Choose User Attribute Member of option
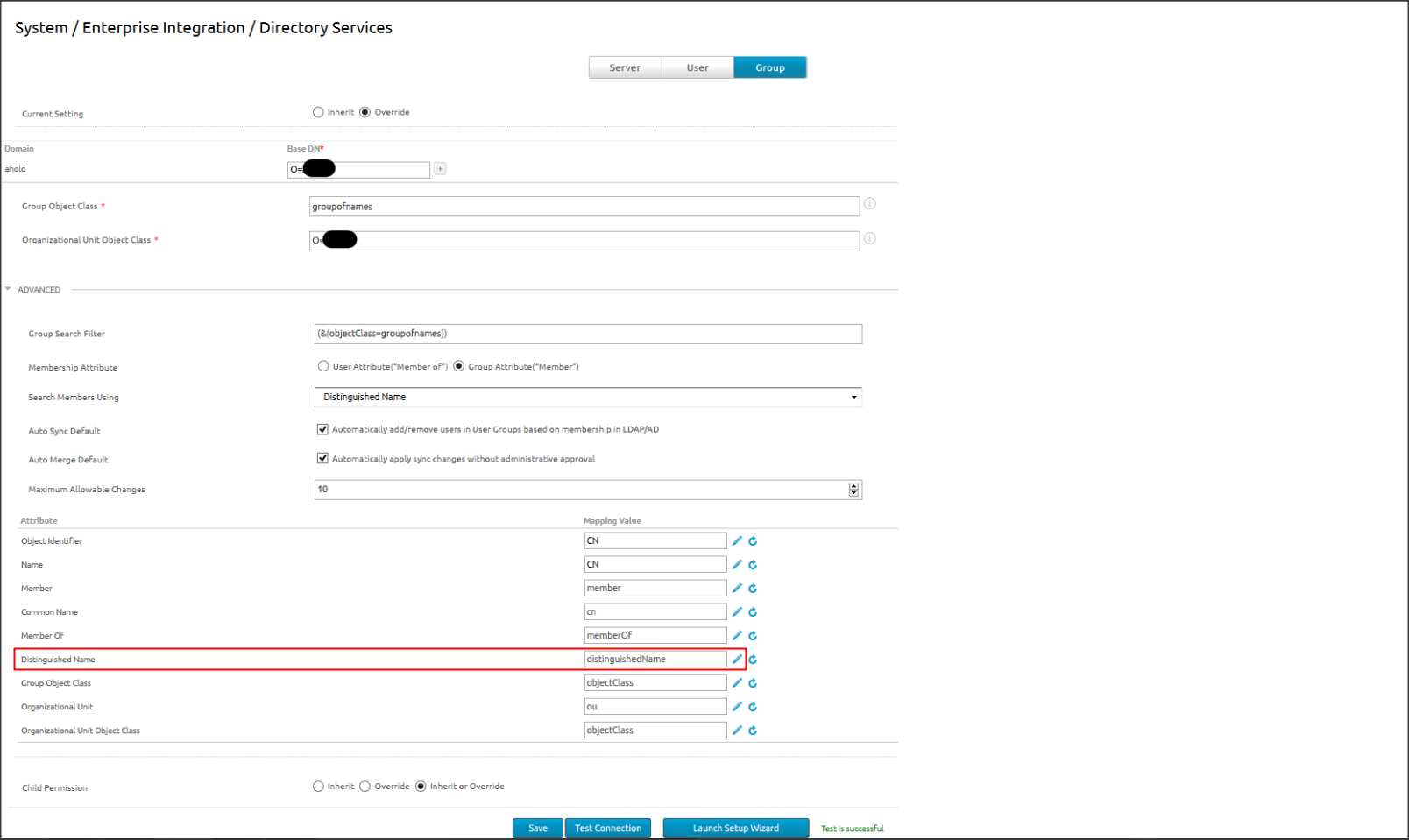 (x=323, y=367)
